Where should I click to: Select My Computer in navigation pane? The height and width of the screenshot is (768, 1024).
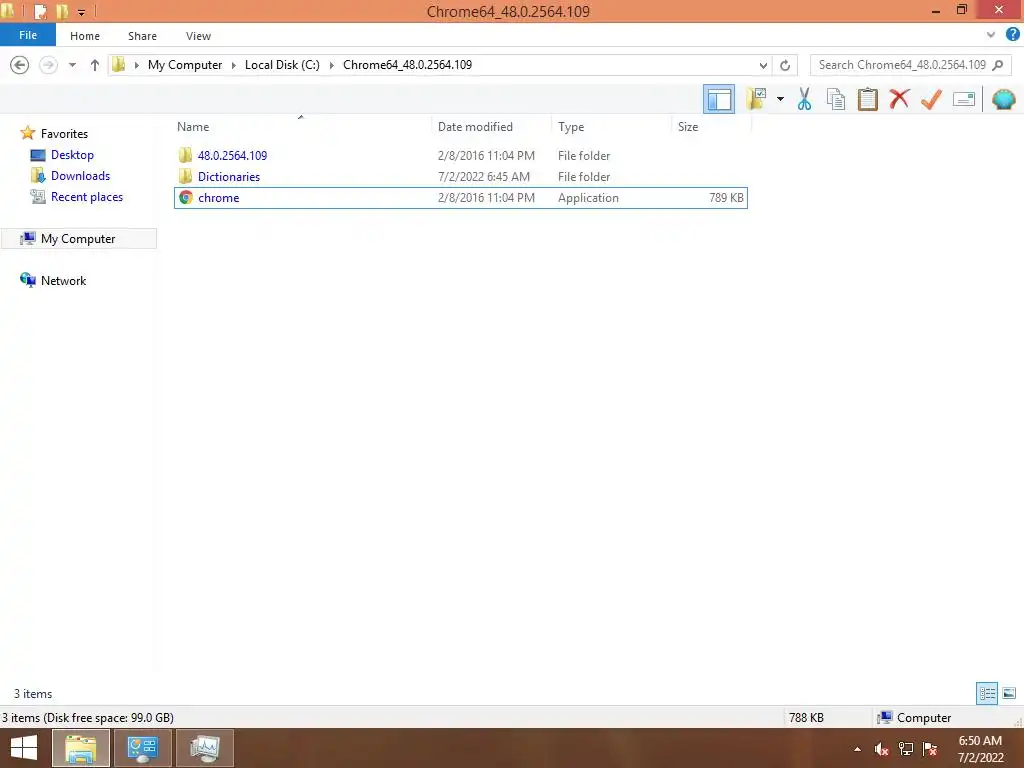(x=78, y=238)
